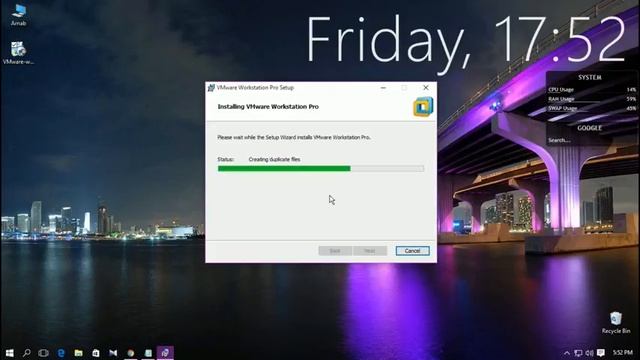Click Cancel in the VMware setup dialog
The image size is (640, 360).
(x=412, y=251)
